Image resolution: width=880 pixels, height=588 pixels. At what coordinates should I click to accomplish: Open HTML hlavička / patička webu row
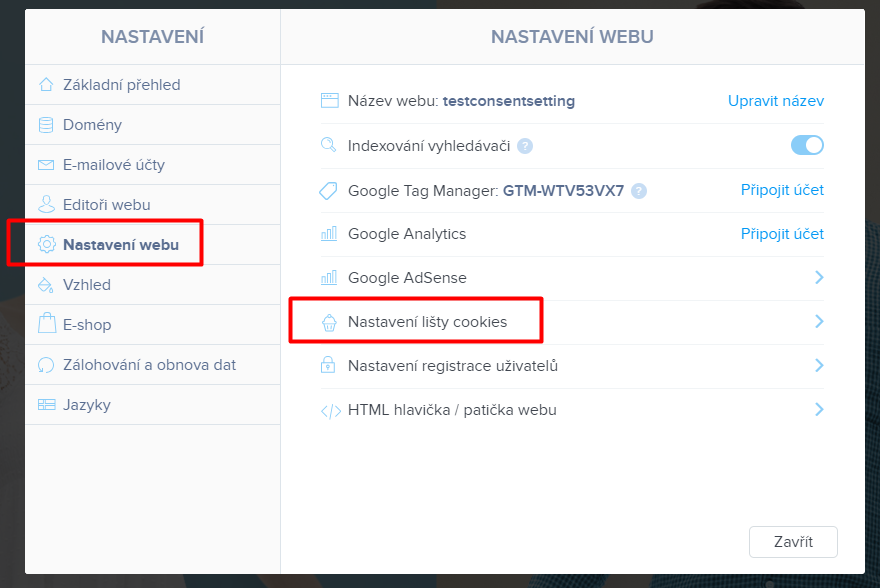point(572,410)
